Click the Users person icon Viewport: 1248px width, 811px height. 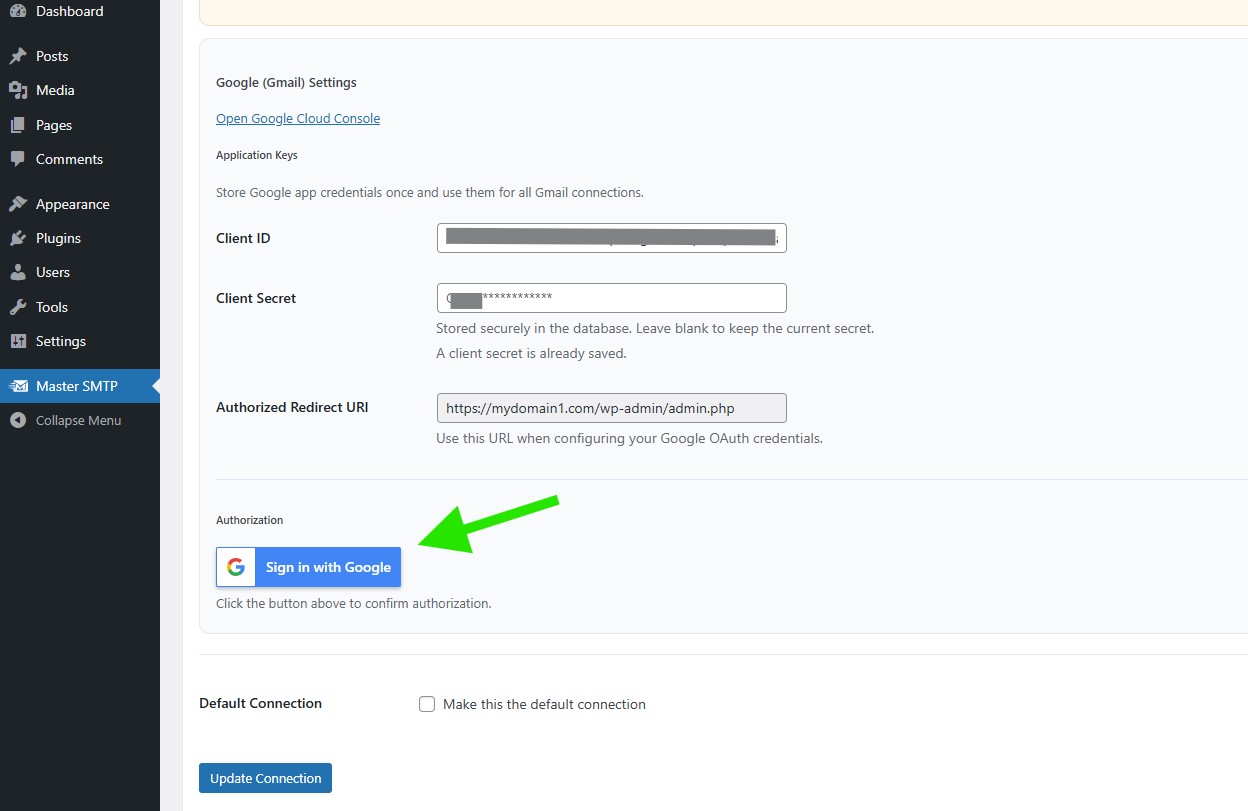coord(18,272)
